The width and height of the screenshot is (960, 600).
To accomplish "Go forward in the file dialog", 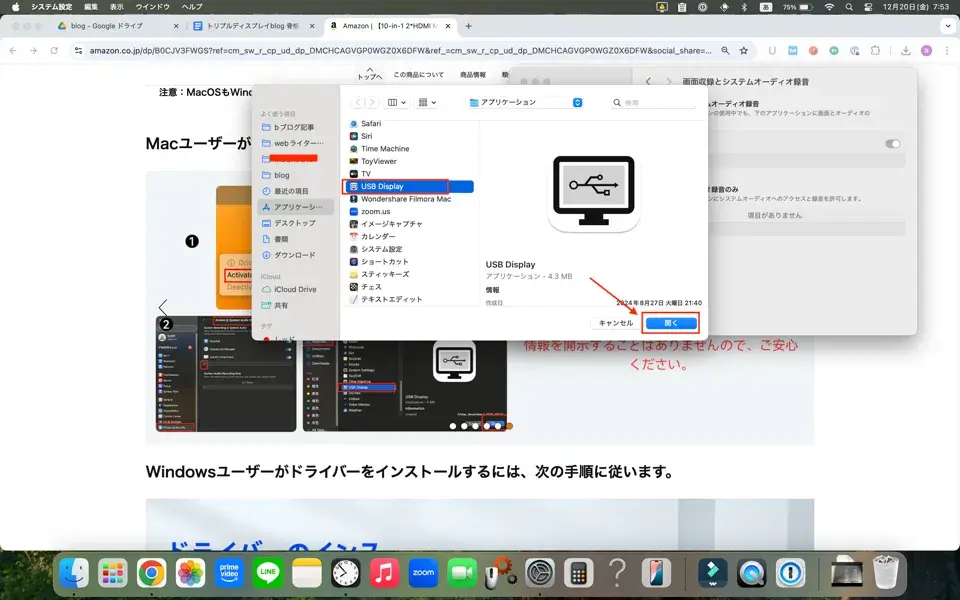I will pos(372,102).
